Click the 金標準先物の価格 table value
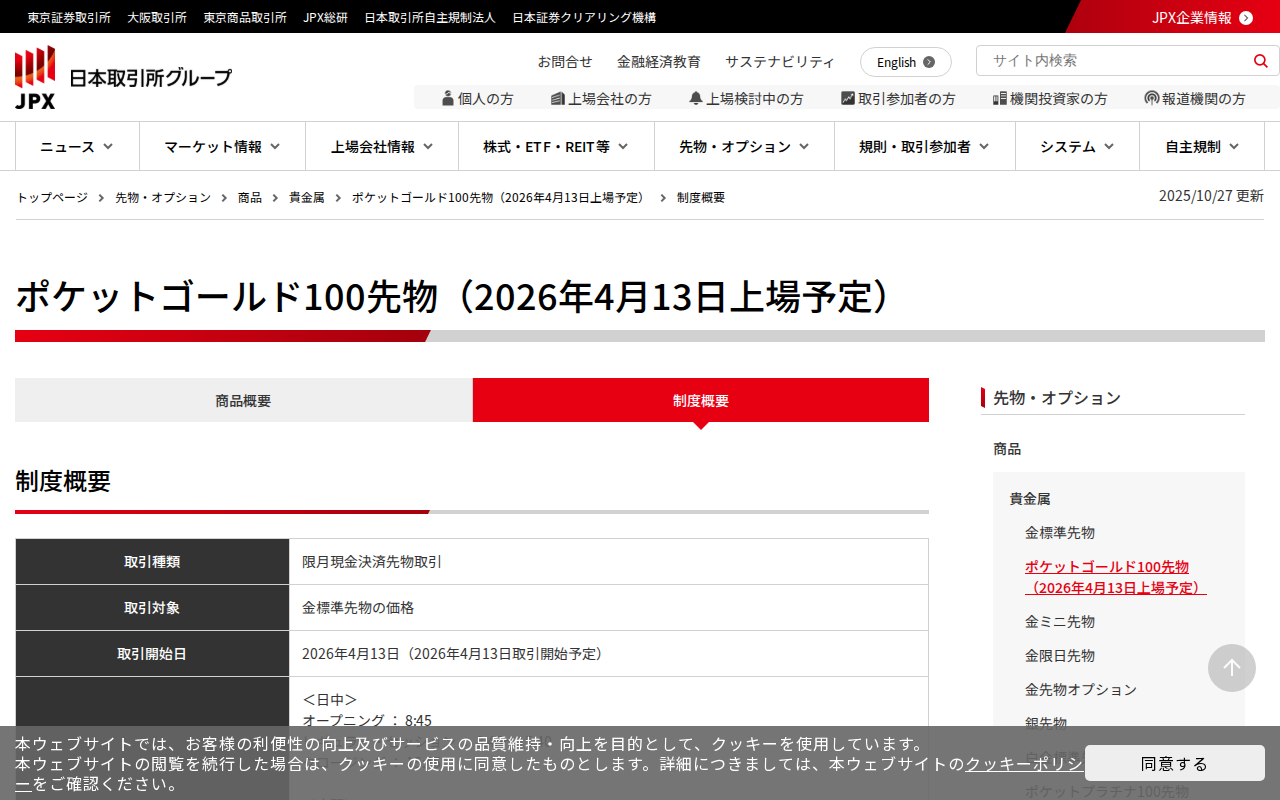Image resolution: width=1280 pixels, height=800 pixels. (358, 608)
